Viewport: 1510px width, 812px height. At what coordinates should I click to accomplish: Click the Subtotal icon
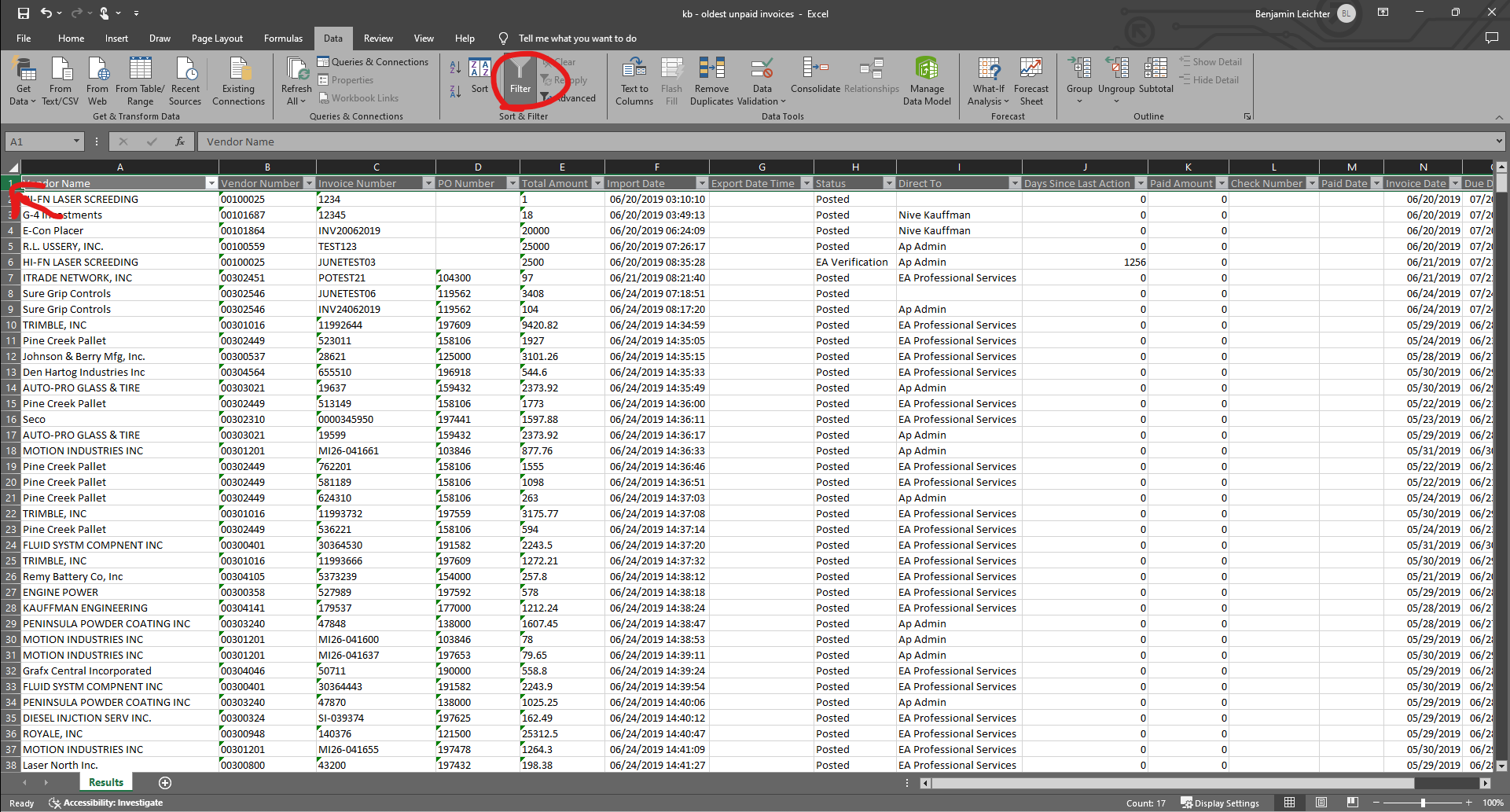[1155, 68]
